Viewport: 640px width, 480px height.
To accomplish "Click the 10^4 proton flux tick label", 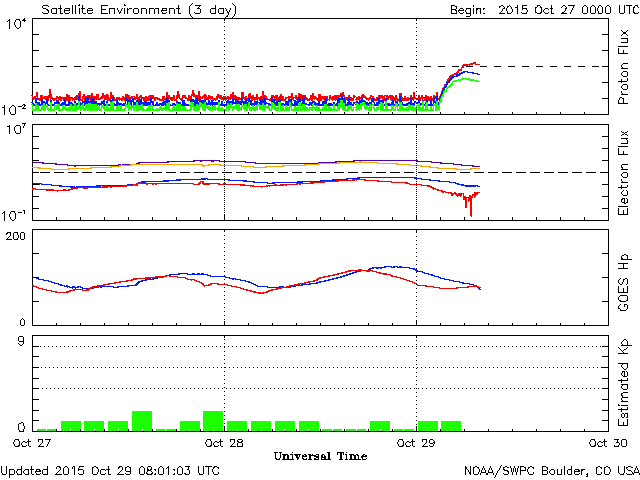I will click(x=18, y=25).
